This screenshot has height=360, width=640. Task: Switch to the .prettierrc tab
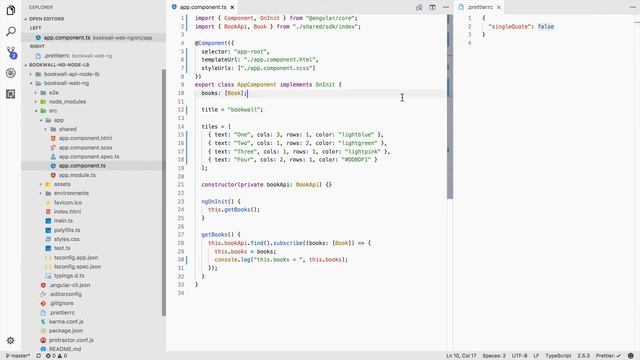pyautogui.click(x=480, y=7)
